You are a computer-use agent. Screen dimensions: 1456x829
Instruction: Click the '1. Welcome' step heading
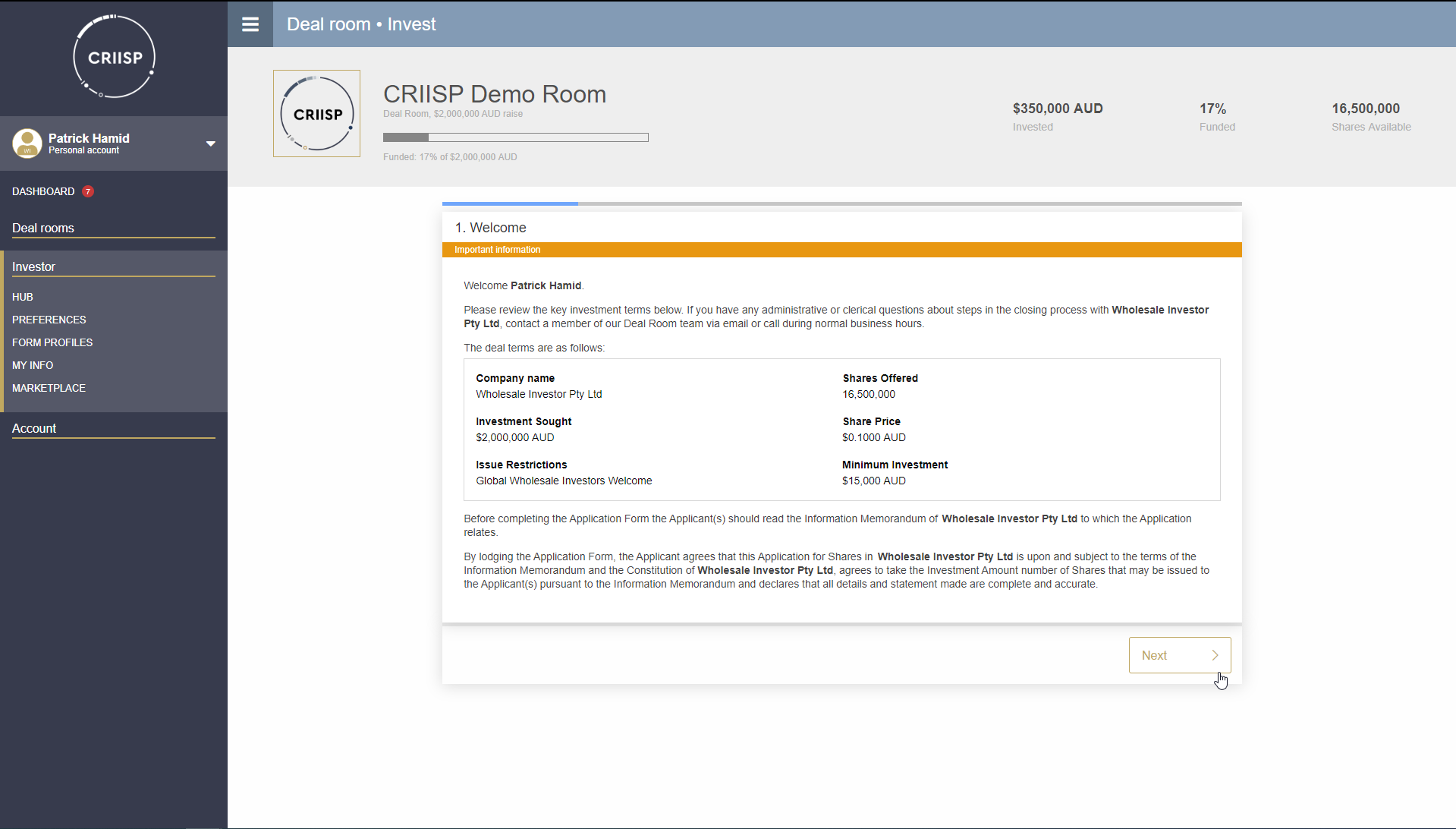[x=491, y=228]
